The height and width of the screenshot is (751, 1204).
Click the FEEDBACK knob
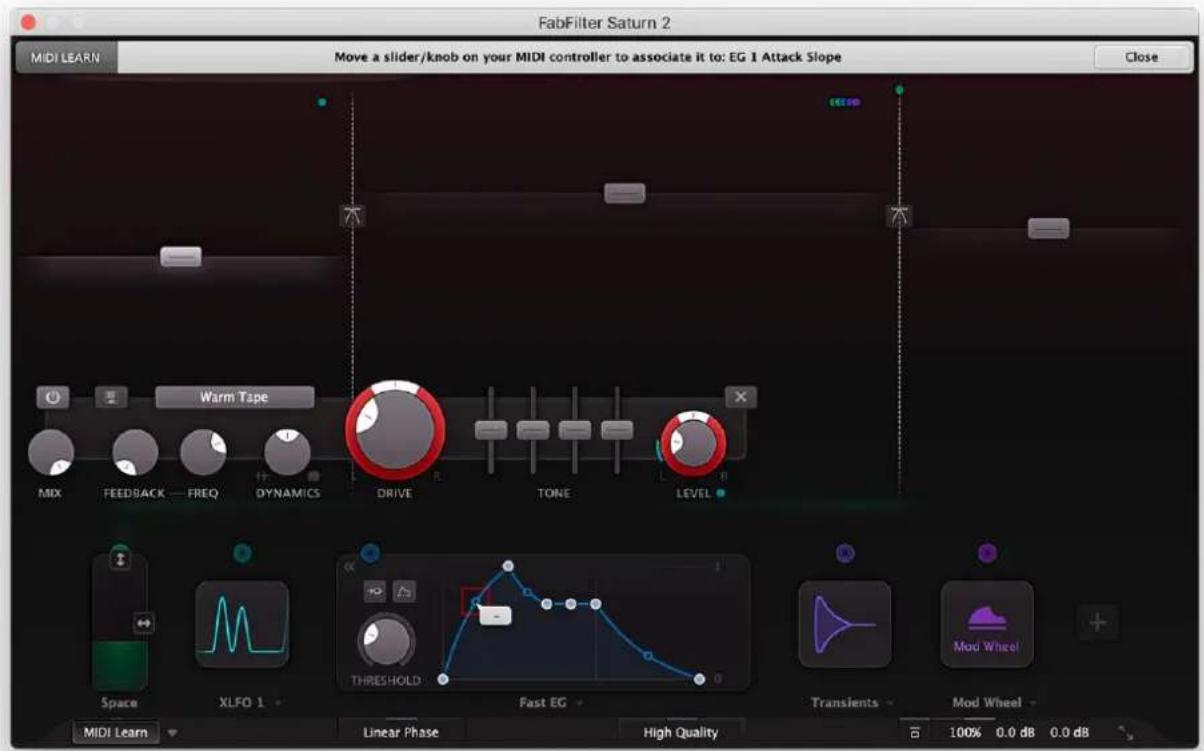[135, 453]
